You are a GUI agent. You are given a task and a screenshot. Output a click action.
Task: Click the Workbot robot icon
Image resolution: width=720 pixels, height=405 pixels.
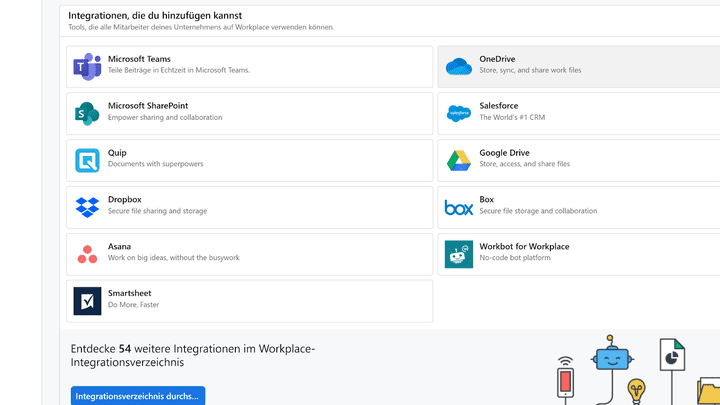pyautogui.click(x=459, y=254)
